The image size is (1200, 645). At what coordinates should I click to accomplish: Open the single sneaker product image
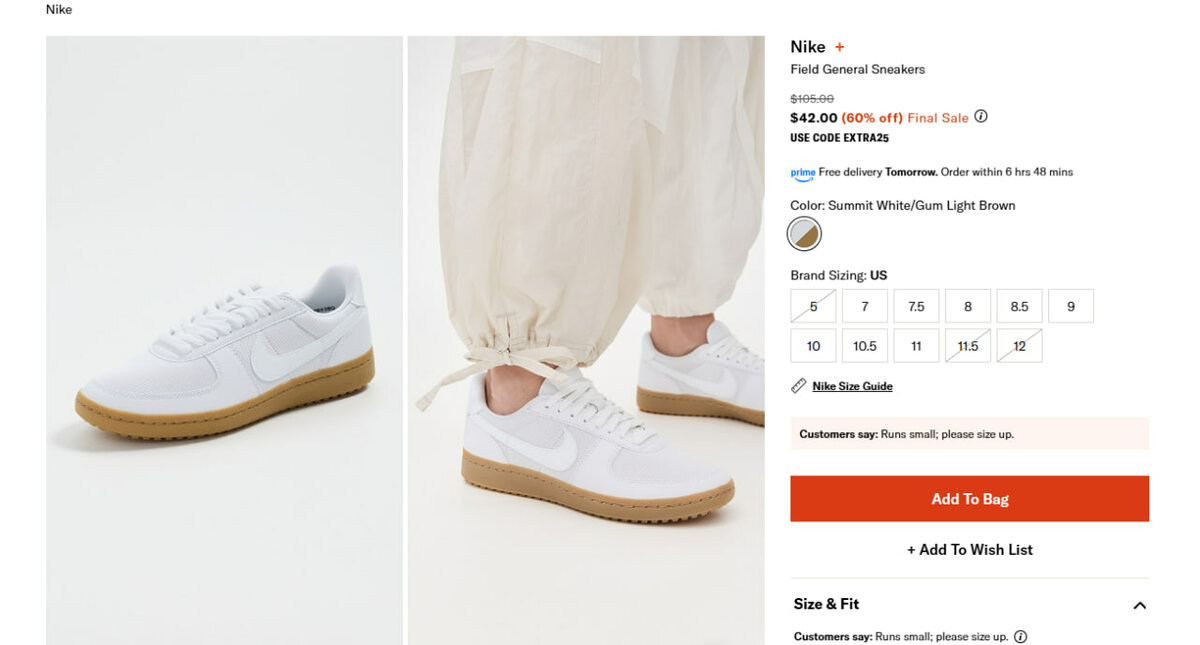click(x=224, y=340)
